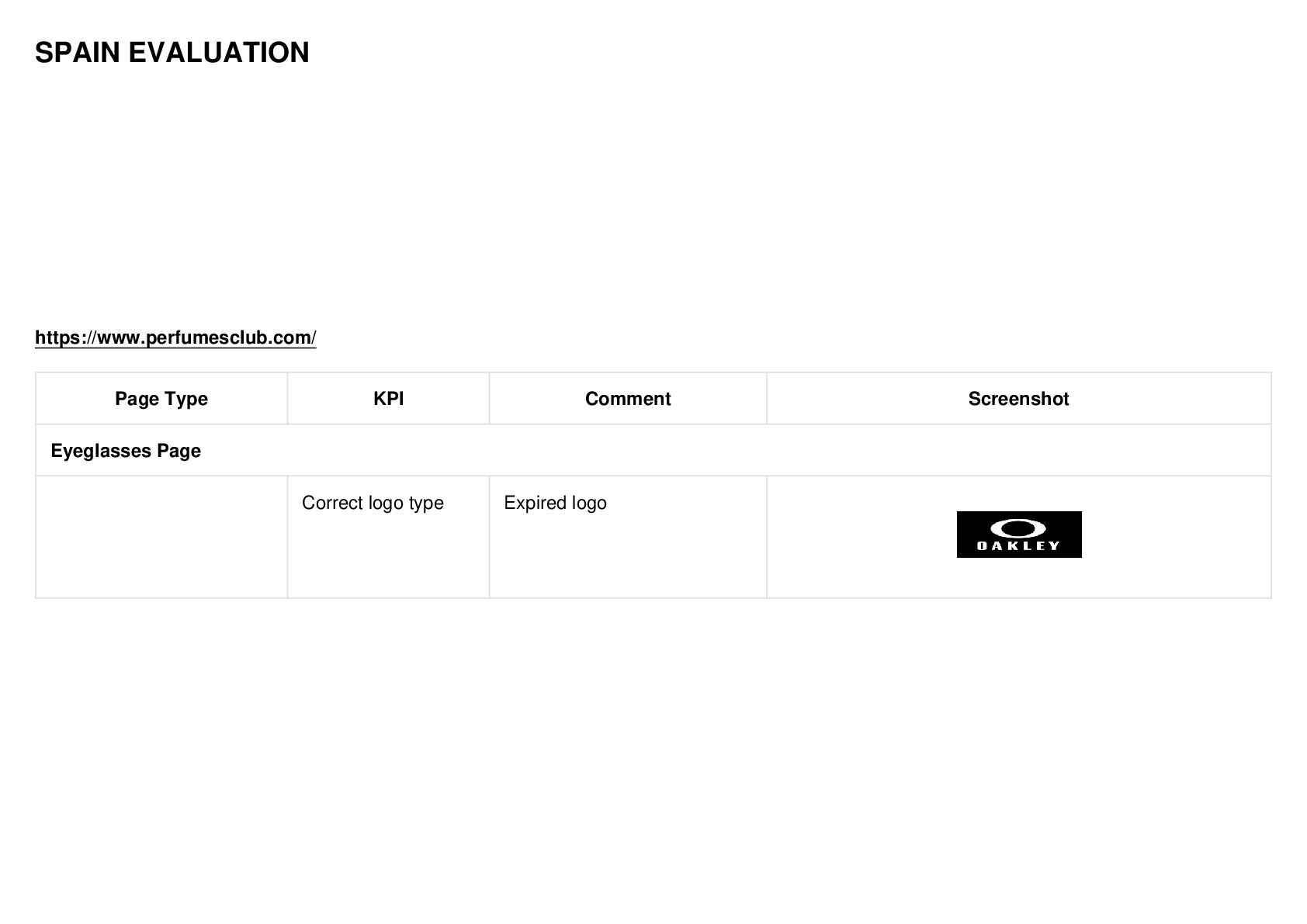Open the perfumesclub.com hyperlink
This screenshot has height=924, width=1307.
(175, 337)
